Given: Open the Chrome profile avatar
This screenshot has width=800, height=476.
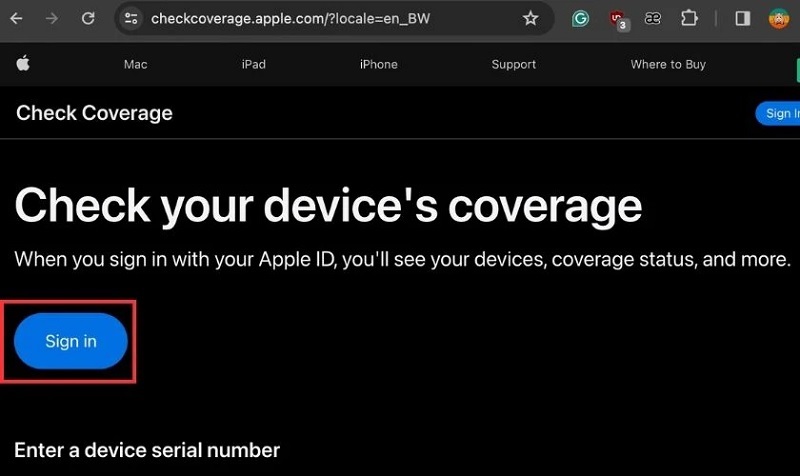Looking at the screenshot, I should click(778, 18).
